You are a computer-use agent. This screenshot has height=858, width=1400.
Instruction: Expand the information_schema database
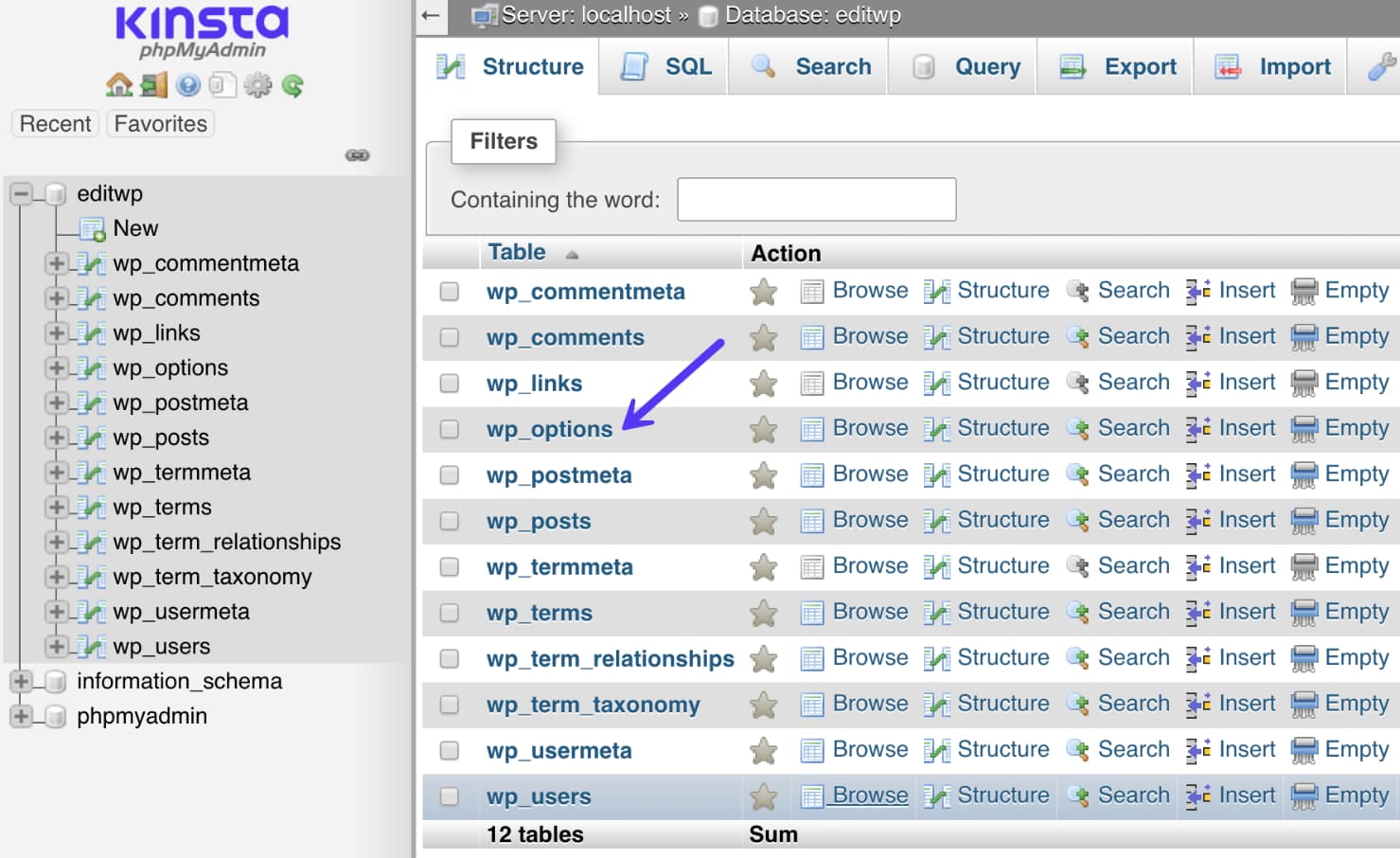(x=20, y=681)
